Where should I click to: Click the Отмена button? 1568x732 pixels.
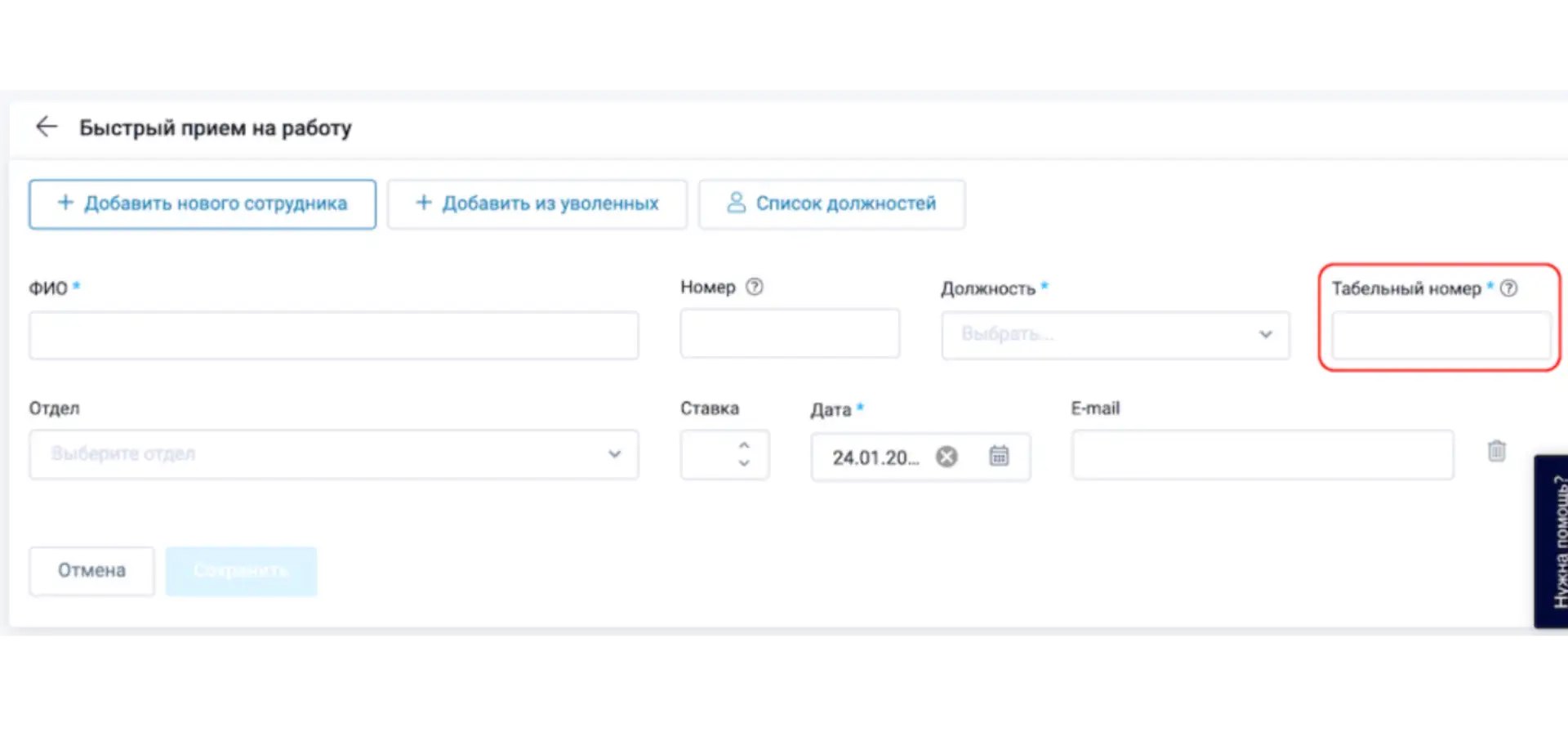coord(91,571)
